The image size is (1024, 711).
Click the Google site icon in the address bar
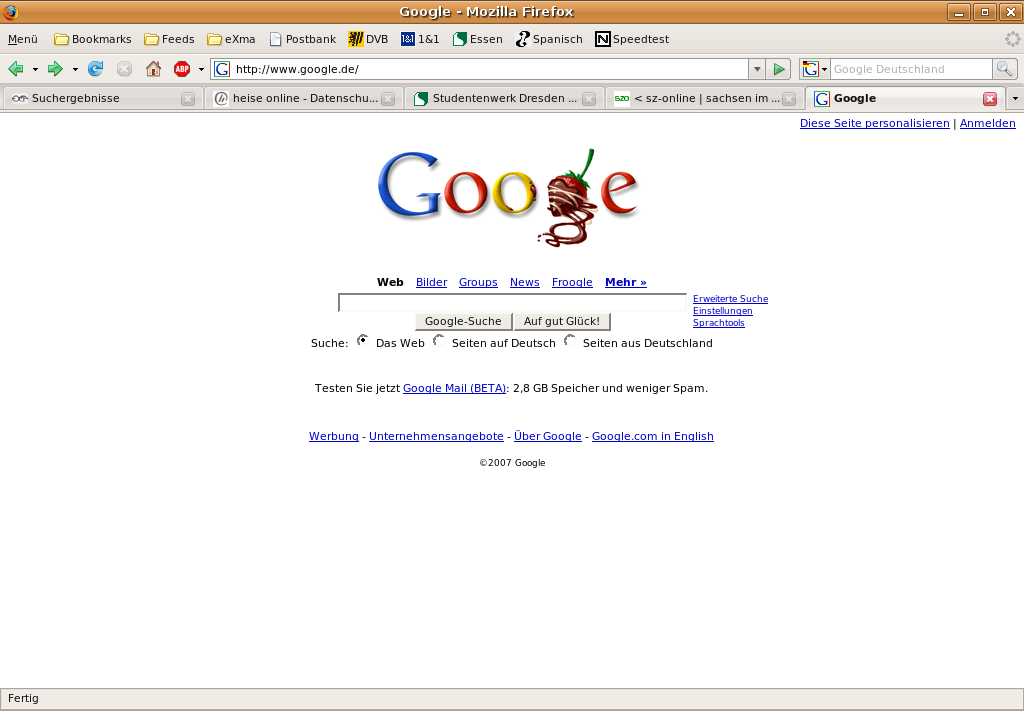222,69
